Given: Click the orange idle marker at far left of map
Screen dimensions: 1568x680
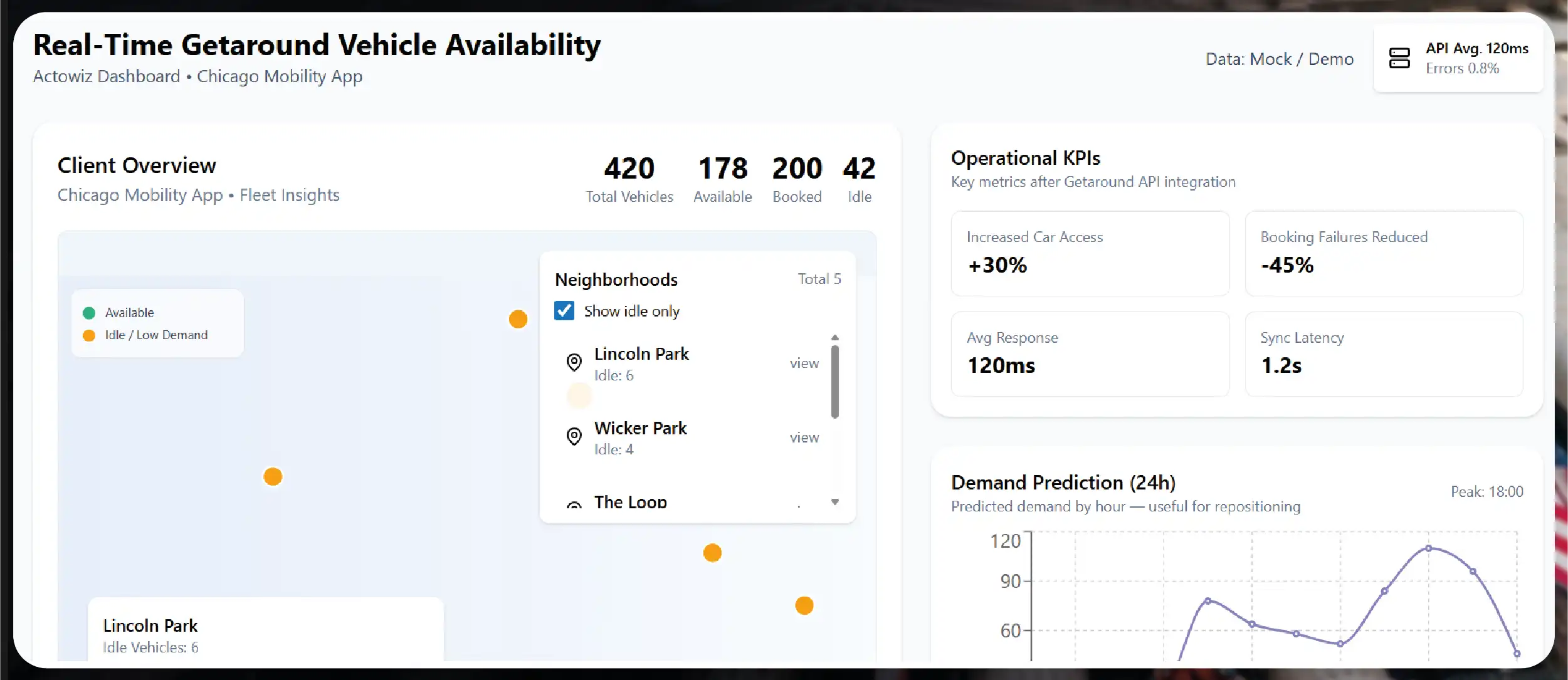Looking at the screenshot, I should click(273, 477).
